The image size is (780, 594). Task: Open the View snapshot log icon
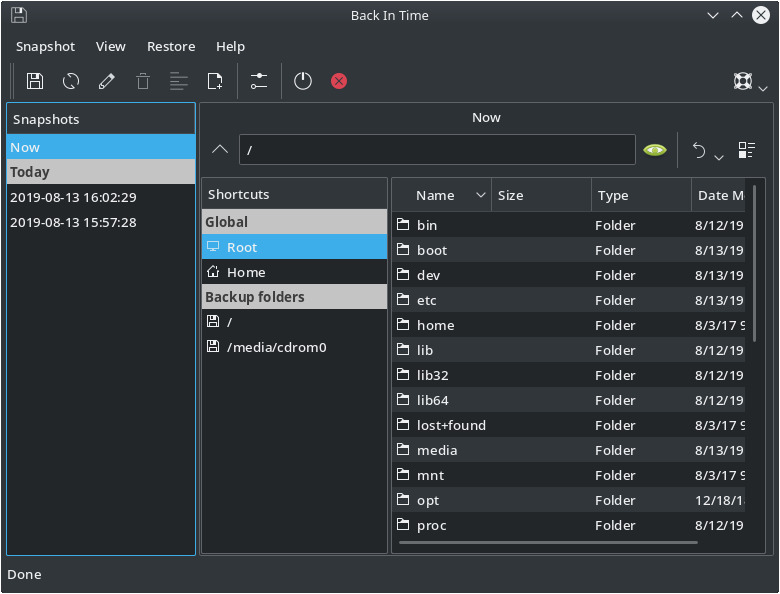(x=179, y=81)
